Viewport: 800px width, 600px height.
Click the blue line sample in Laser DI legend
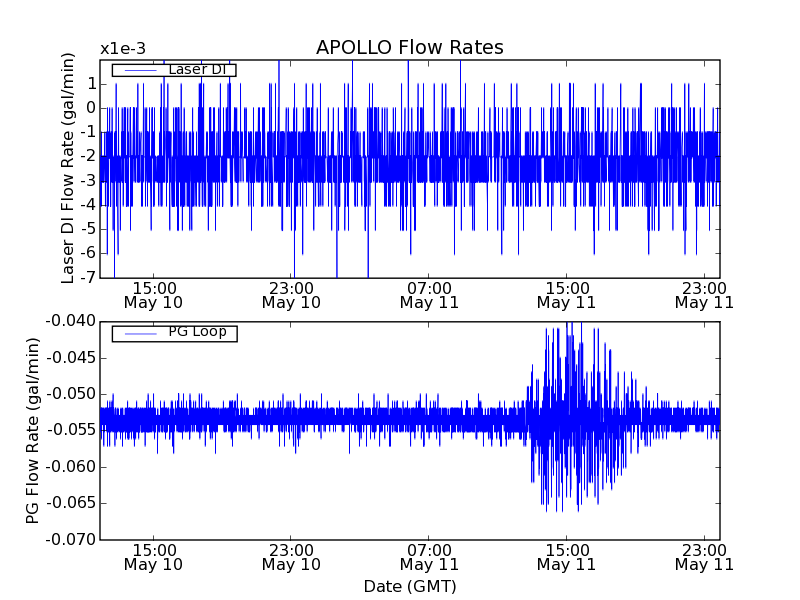coord(140,70)
